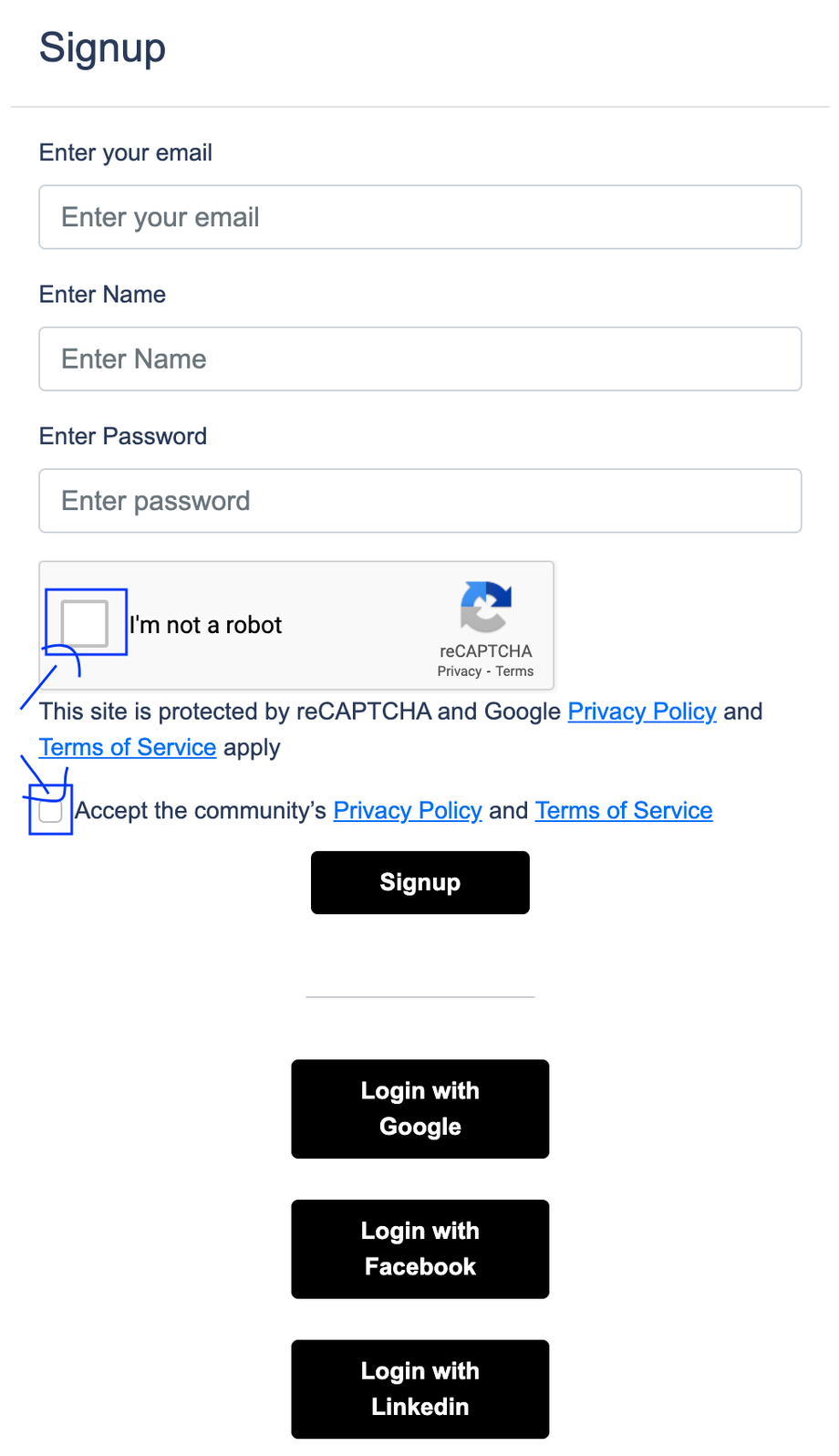Tick the accept community policies checkbox

pos(51,811)
